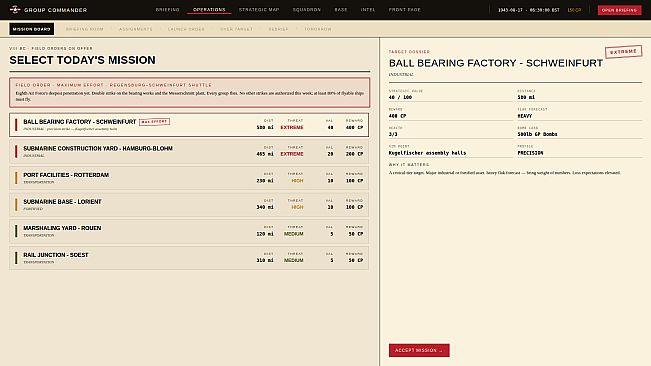
Task: Open the Strategic Map tab
Action: point(259,10)
